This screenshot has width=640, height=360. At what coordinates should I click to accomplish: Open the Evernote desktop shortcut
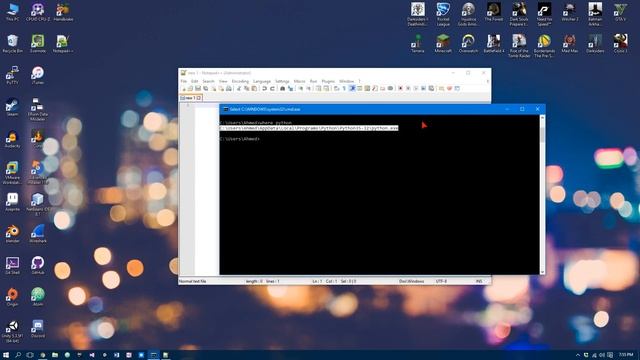click(x=38, y=44)
